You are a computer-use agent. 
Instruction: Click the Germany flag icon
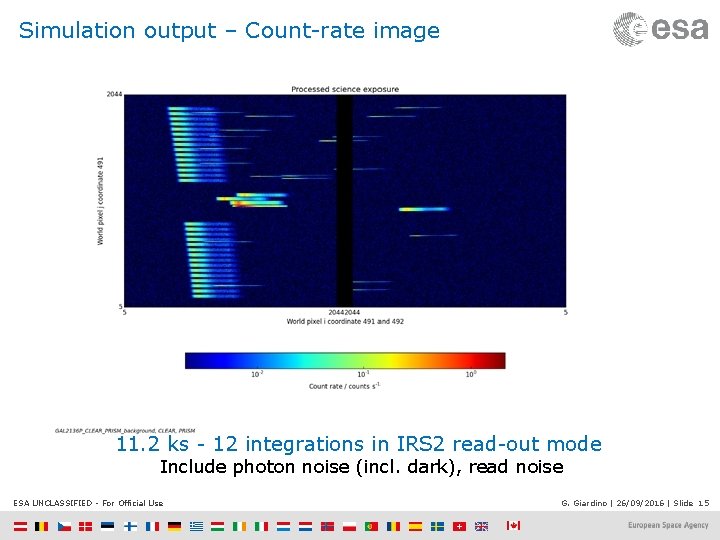[x=174, y=526]
